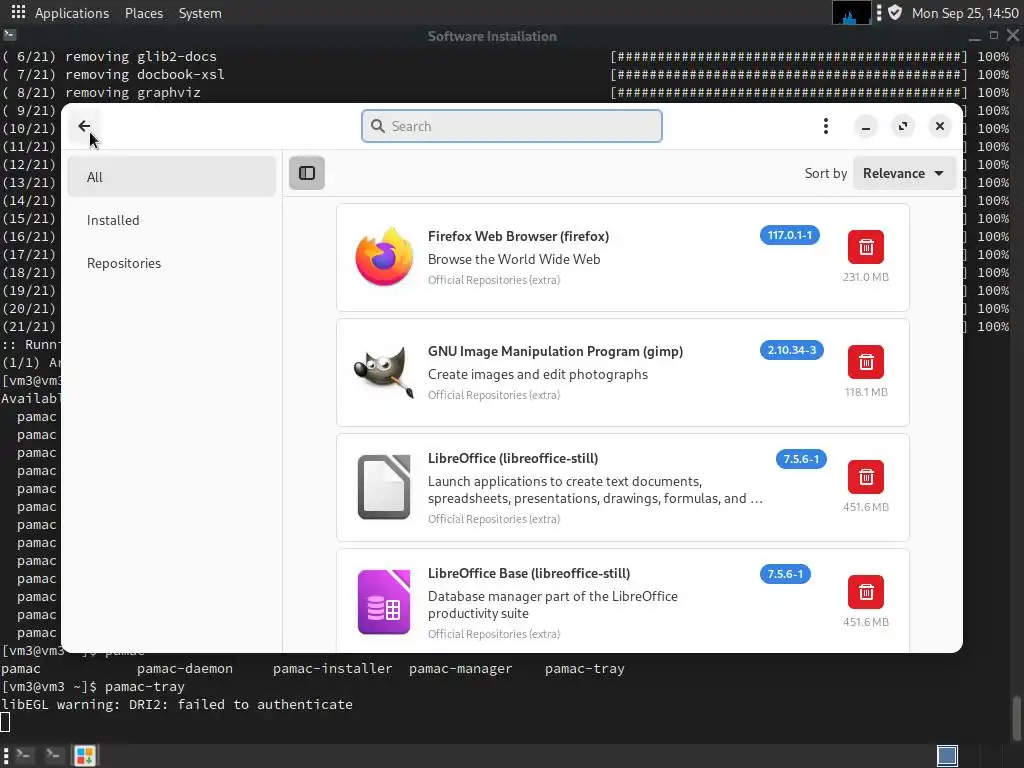Click GIMP version badge 2.10.34-3
Viewport: 1024px width, 768px height.
pyautogui.click(x=792, y=350)
